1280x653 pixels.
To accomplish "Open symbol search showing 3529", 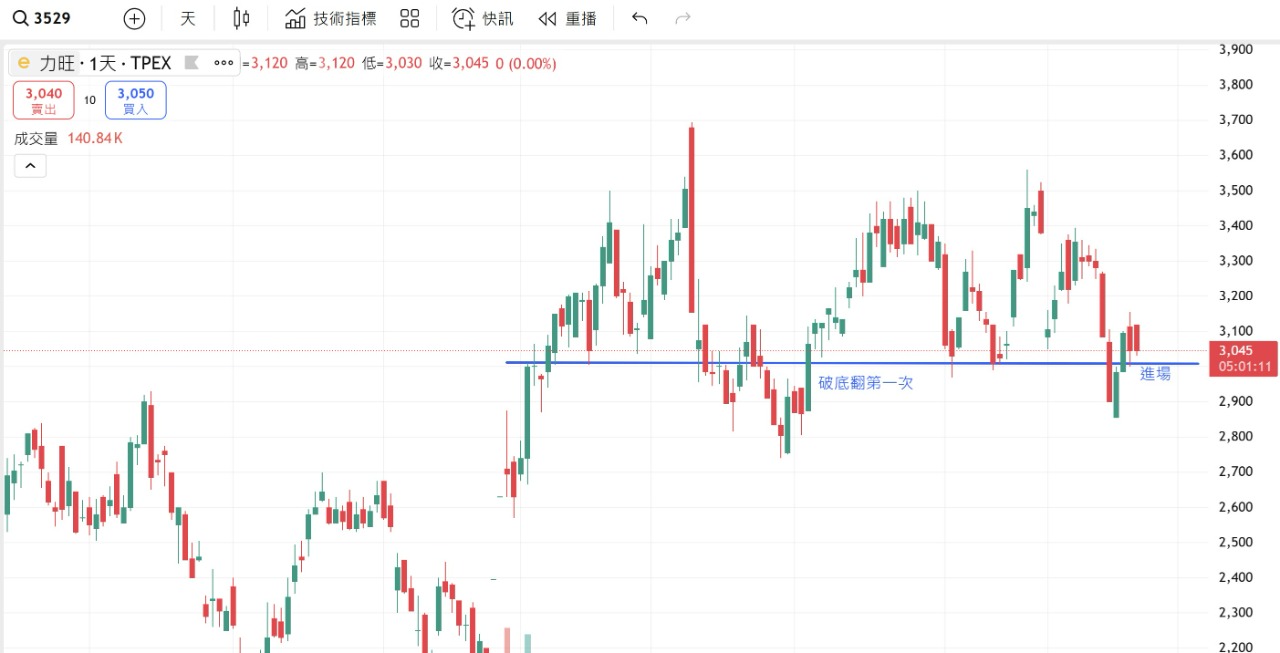I will (42, 18).
